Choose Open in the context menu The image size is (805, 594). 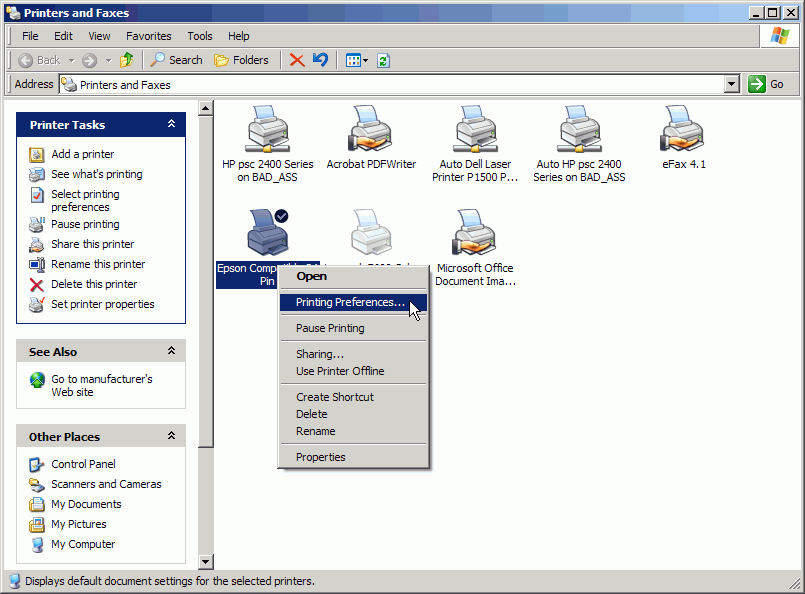[353, 276]
